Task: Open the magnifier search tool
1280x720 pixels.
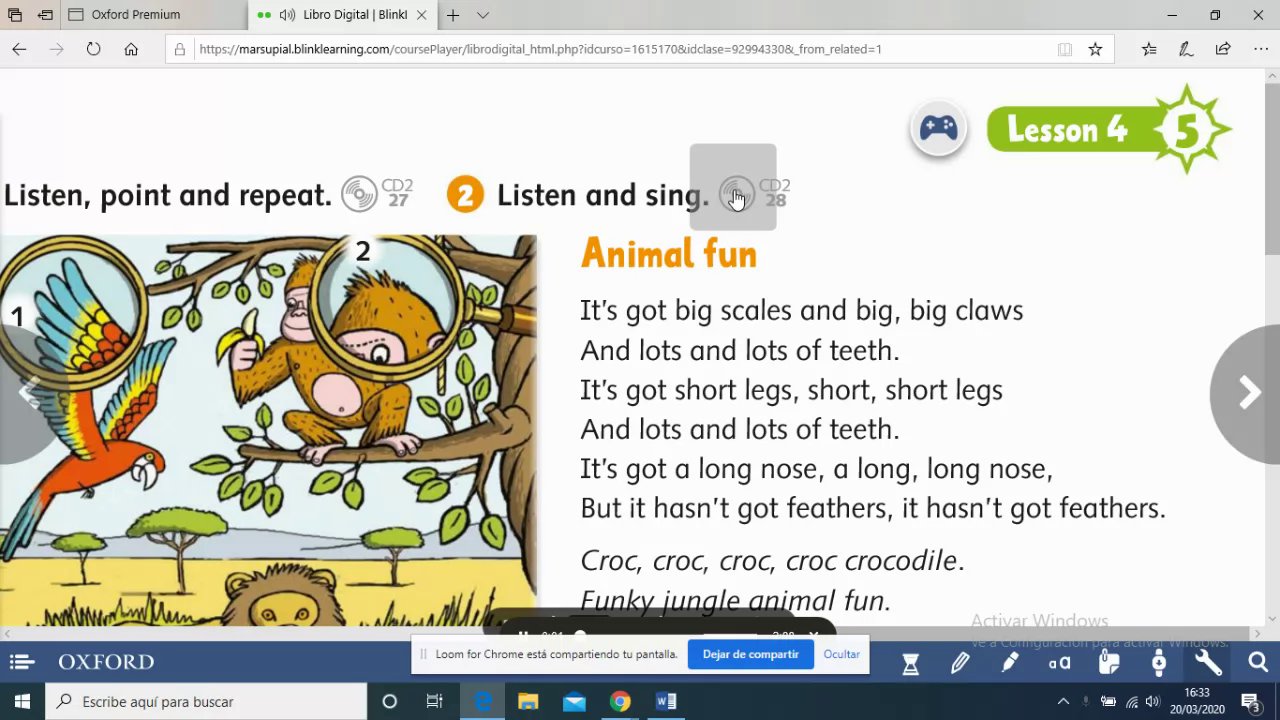Action: pyautogui.click(x=1258, y=663)
